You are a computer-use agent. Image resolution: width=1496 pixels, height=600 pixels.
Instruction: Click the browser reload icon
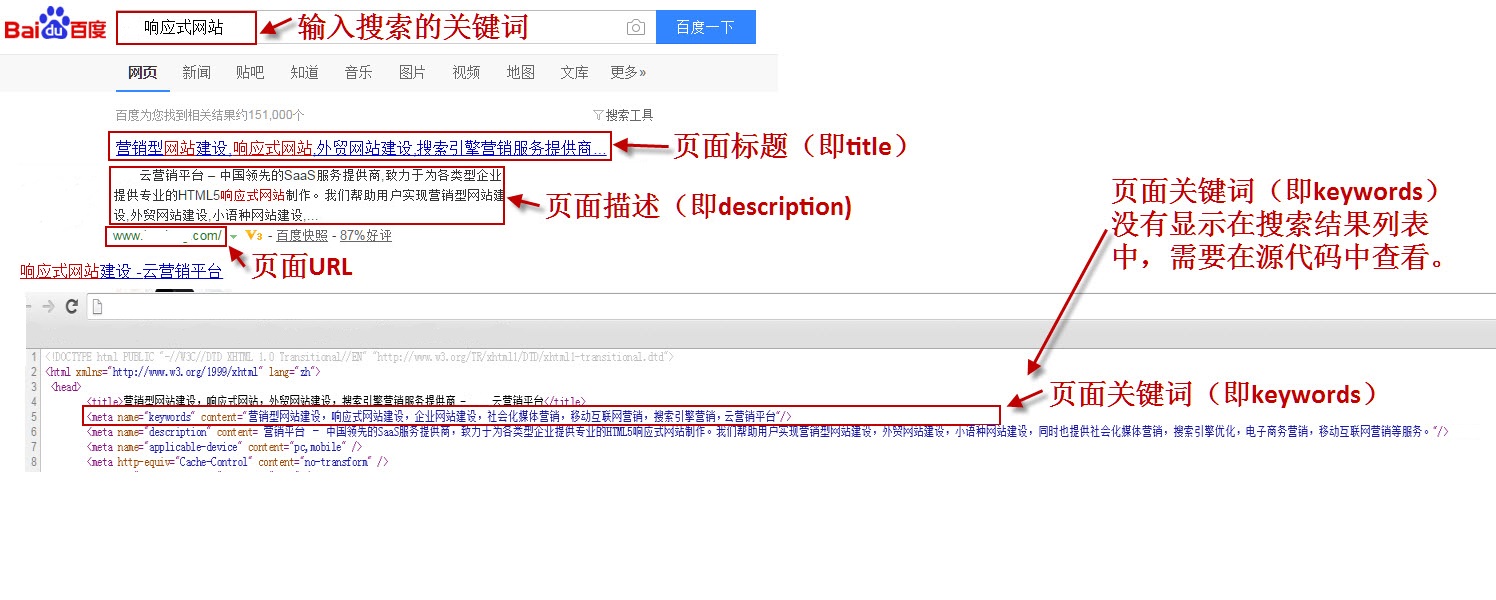72,307
